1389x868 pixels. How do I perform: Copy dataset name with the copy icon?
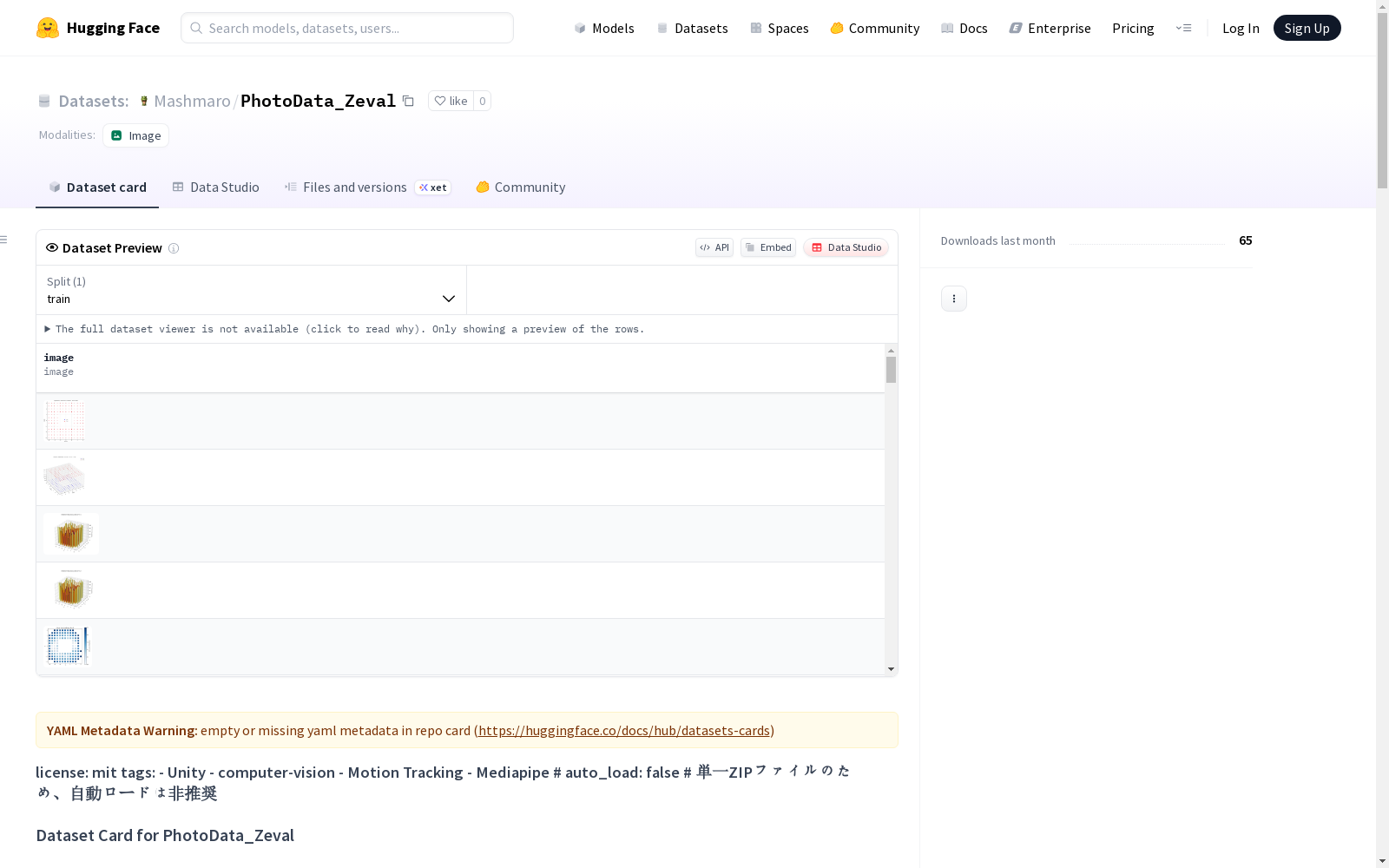pyautogui.click(x=408, y=101)
